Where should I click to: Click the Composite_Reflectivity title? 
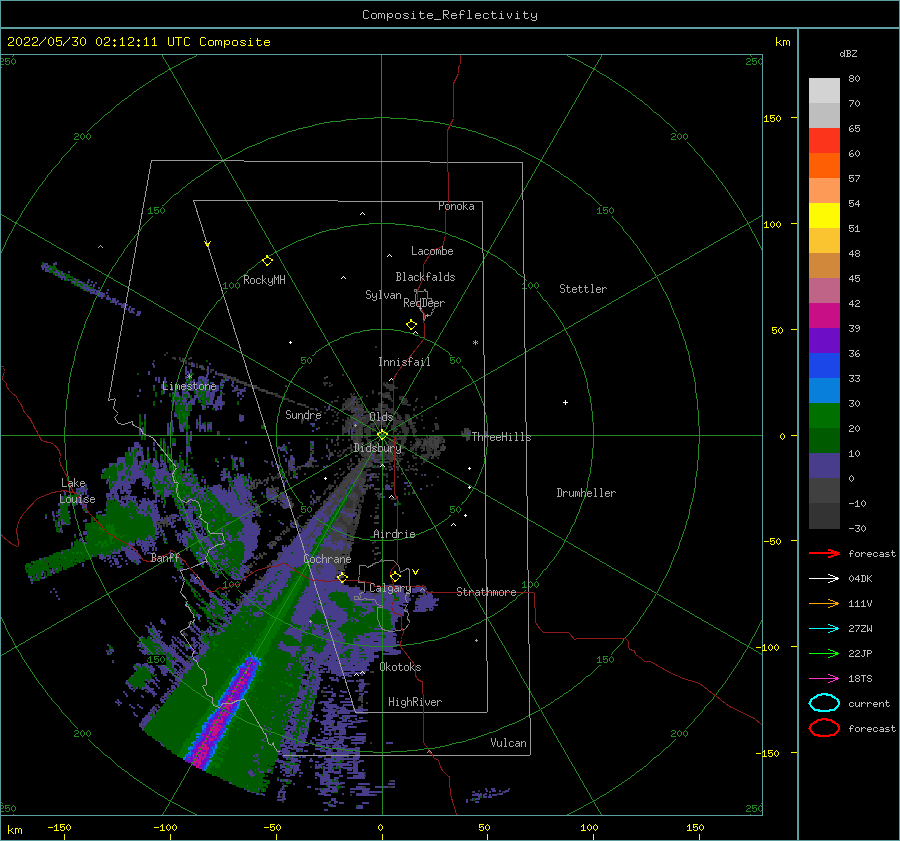[x=450, y=15]
